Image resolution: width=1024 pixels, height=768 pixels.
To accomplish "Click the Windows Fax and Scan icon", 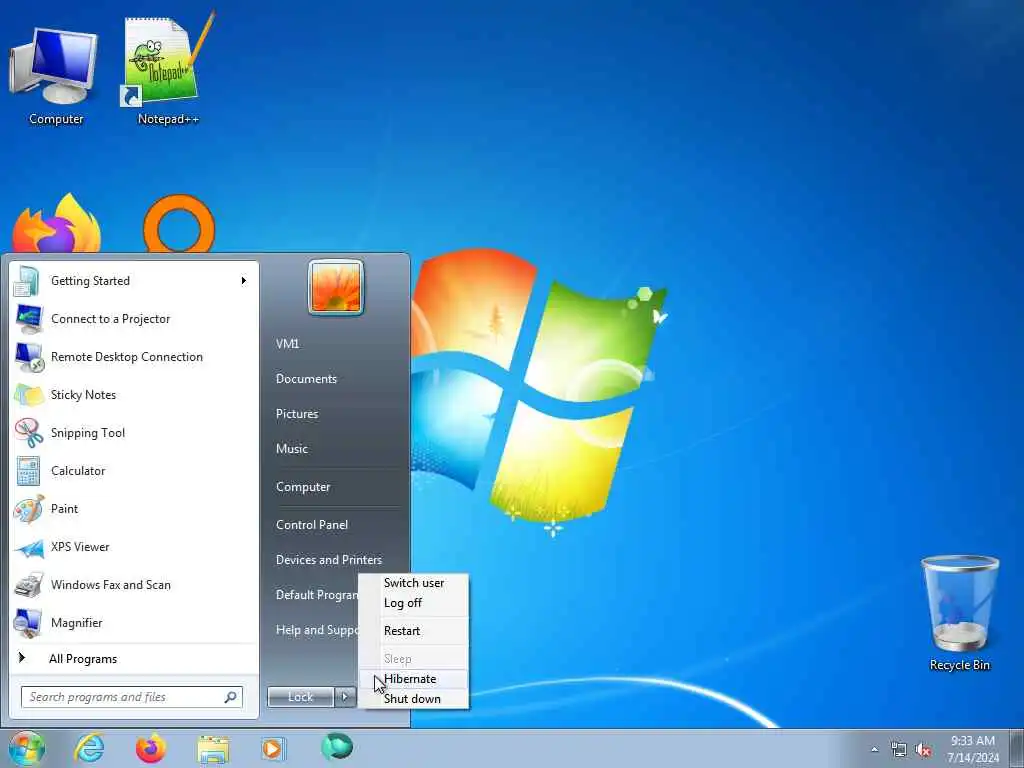I will point(29,585).
